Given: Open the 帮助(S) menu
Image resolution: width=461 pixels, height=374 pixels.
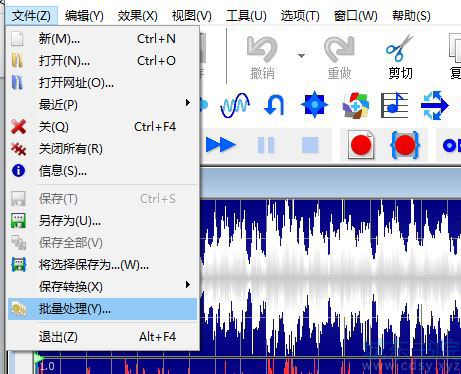Looking at the screenshot, I should click(411, 16).
